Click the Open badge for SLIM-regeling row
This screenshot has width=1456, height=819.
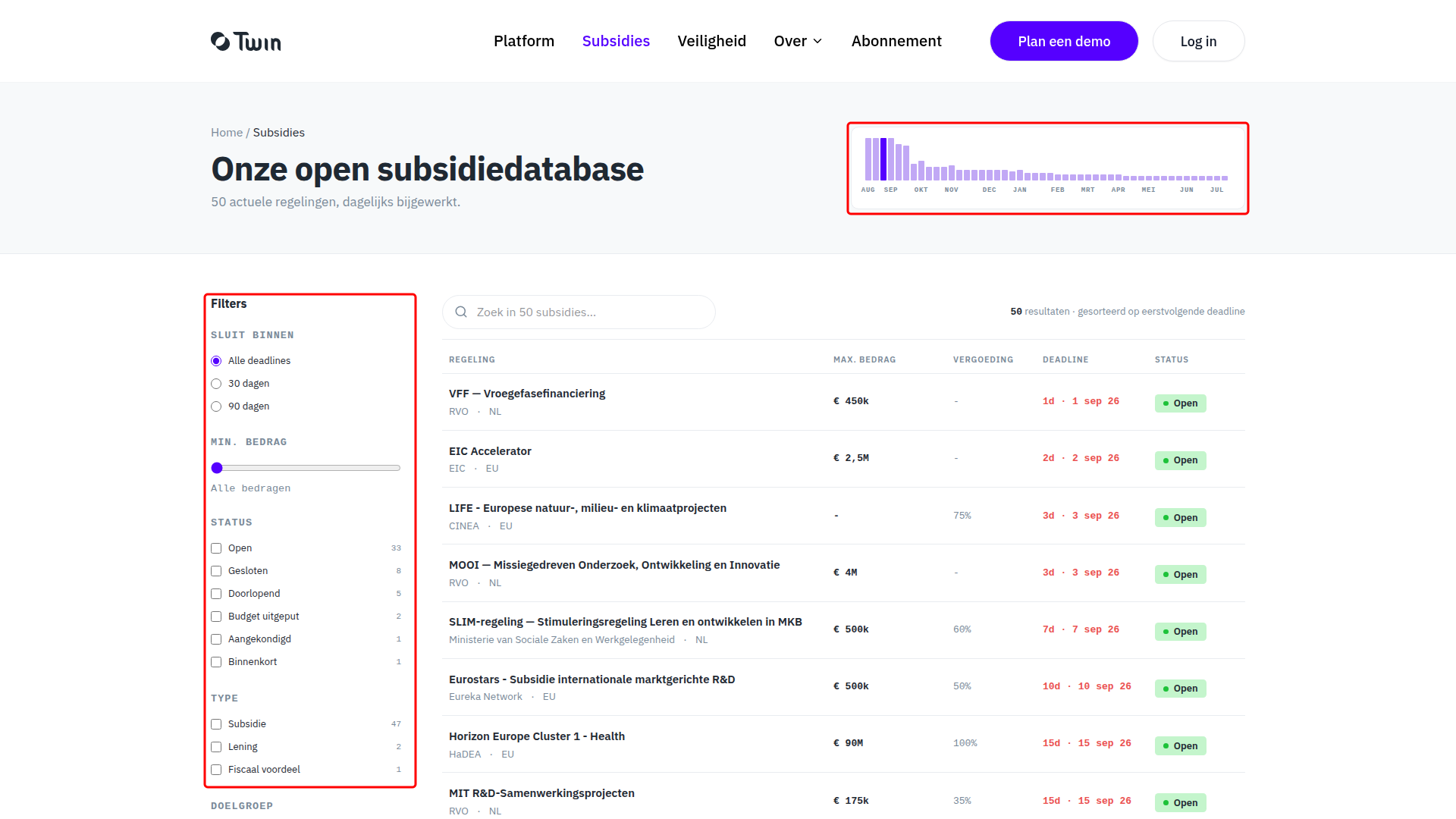click(x=1180, y=632)
